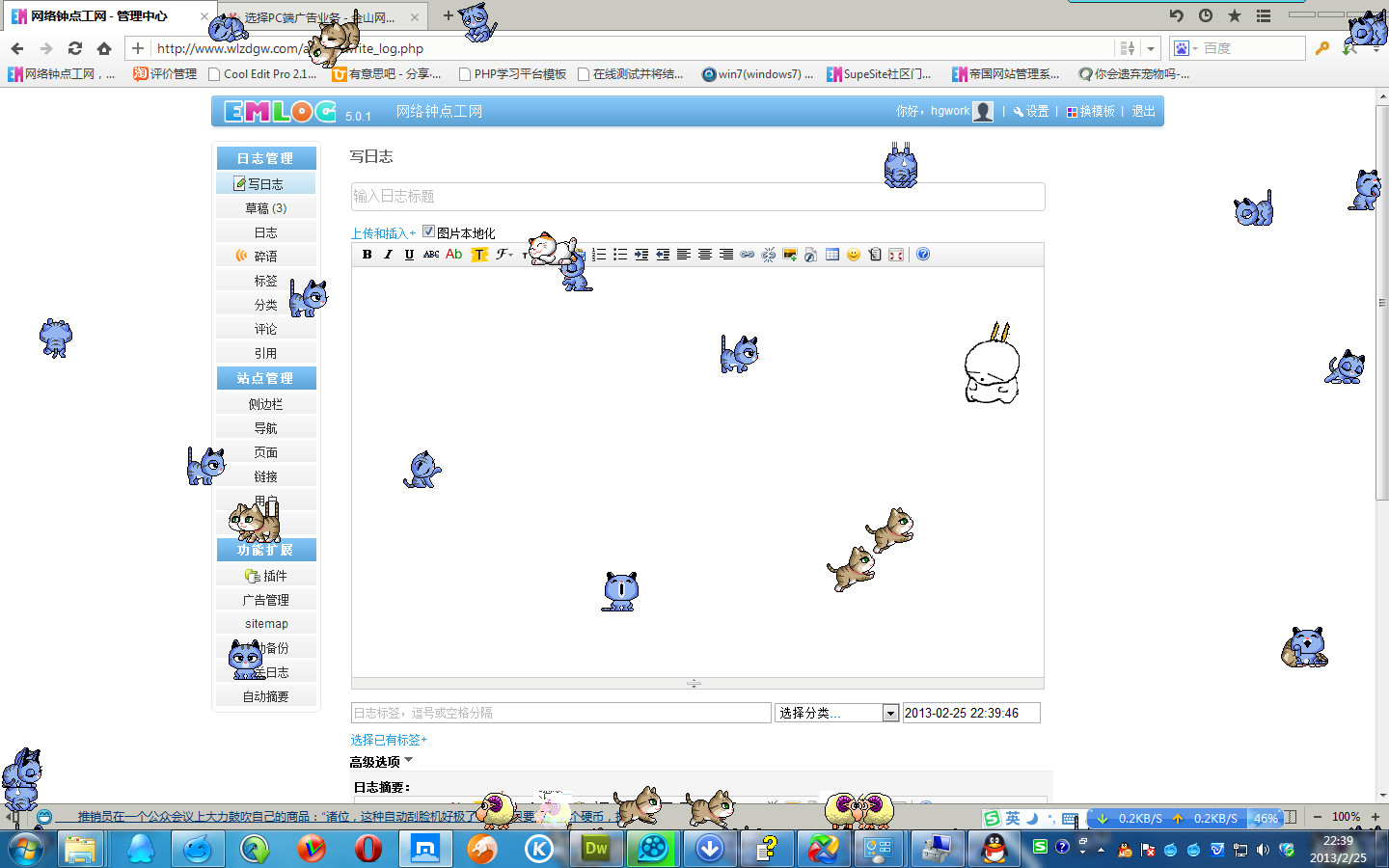This screenshot has height=868, width=1389.
Task: Open the 网络钟点工网 site link in header
Action: tap(439, 112)
